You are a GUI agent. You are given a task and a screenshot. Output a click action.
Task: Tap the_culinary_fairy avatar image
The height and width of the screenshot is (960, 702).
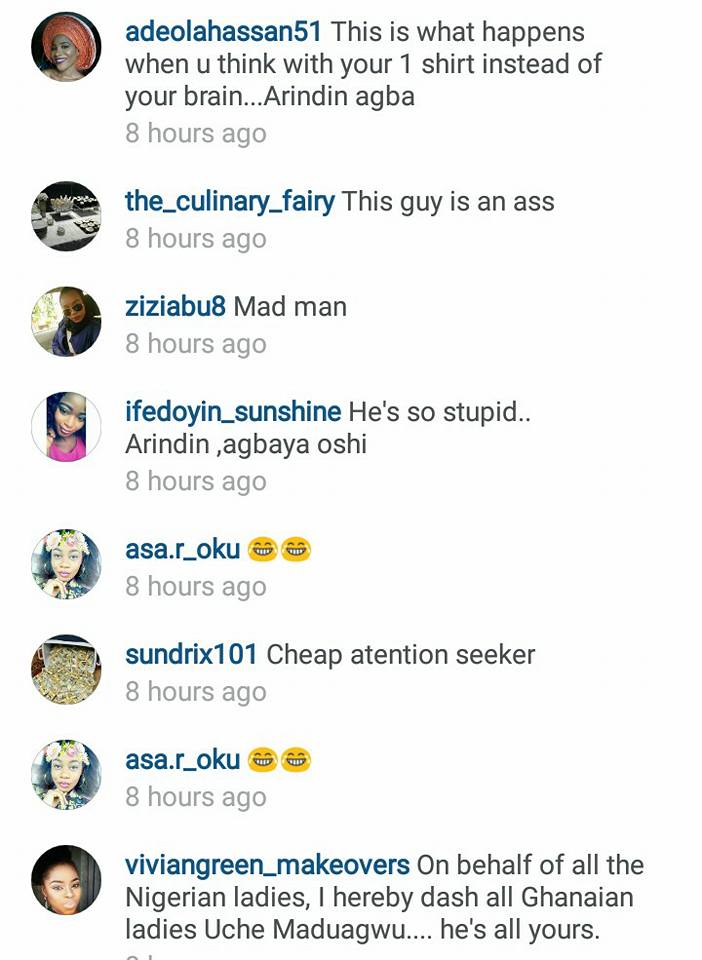point(66,216)
